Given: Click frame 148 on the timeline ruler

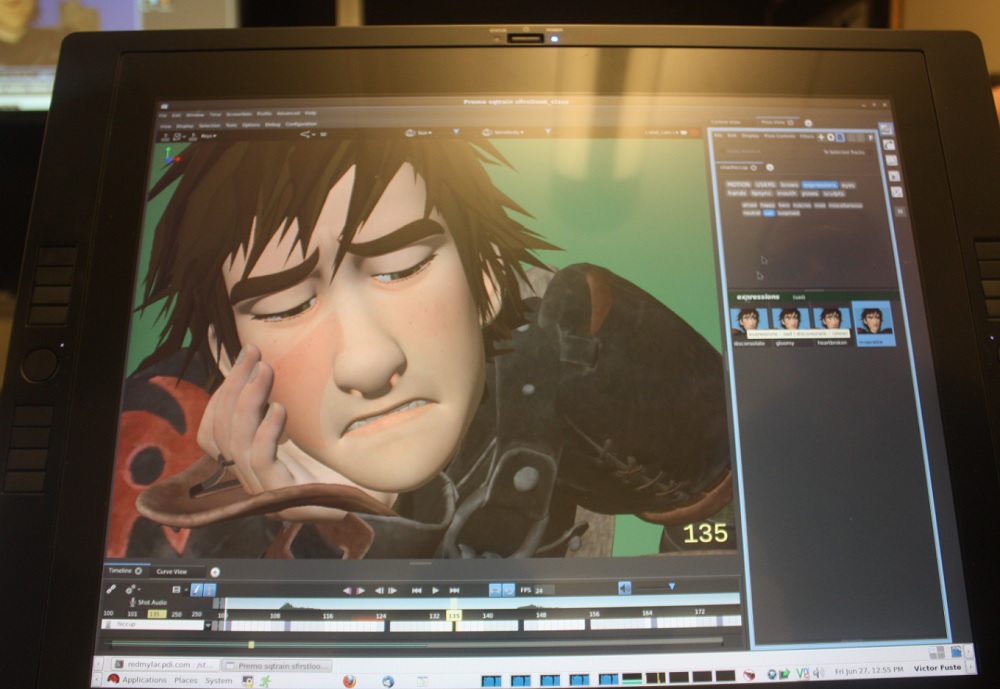Looking at the screenshot, I should pyautogui.click(x=541, y=614).
